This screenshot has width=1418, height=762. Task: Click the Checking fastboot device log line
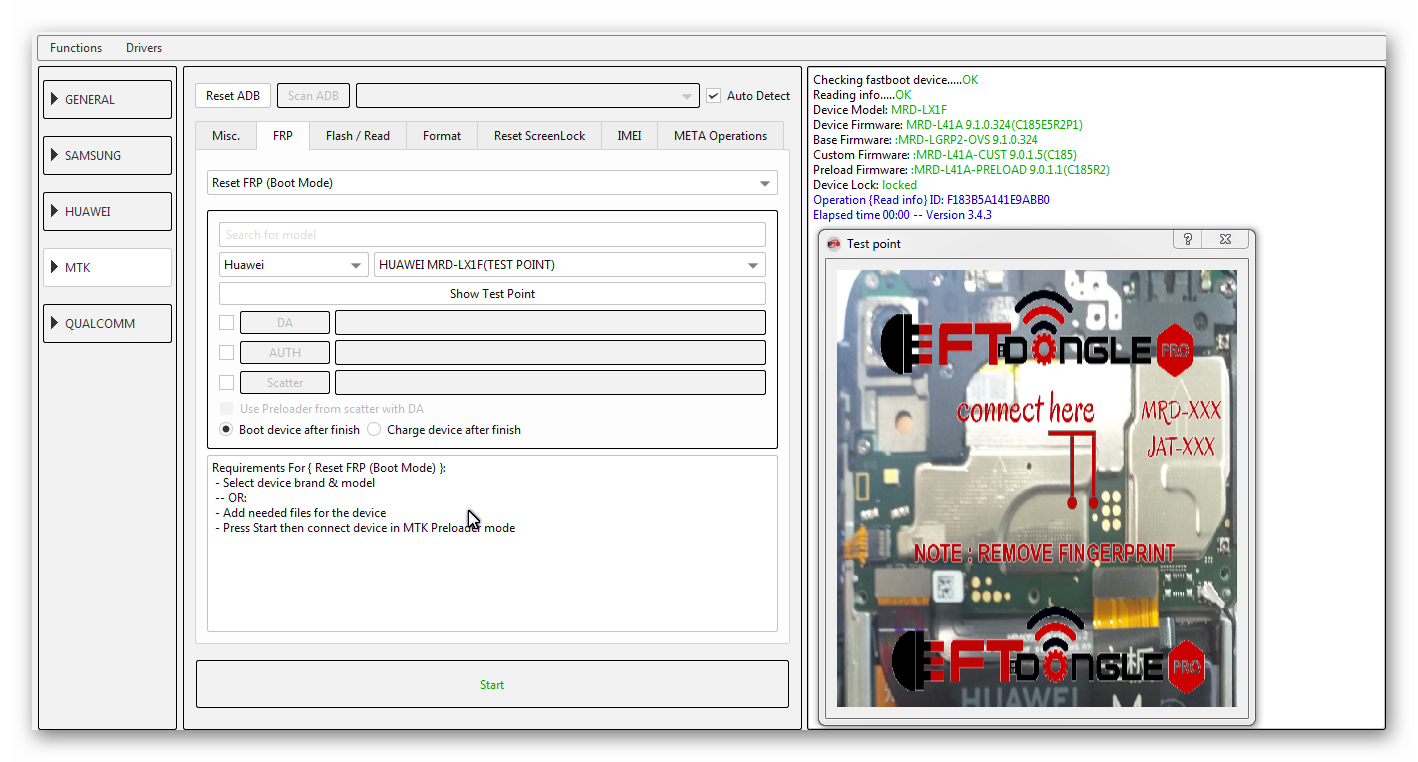895,80
